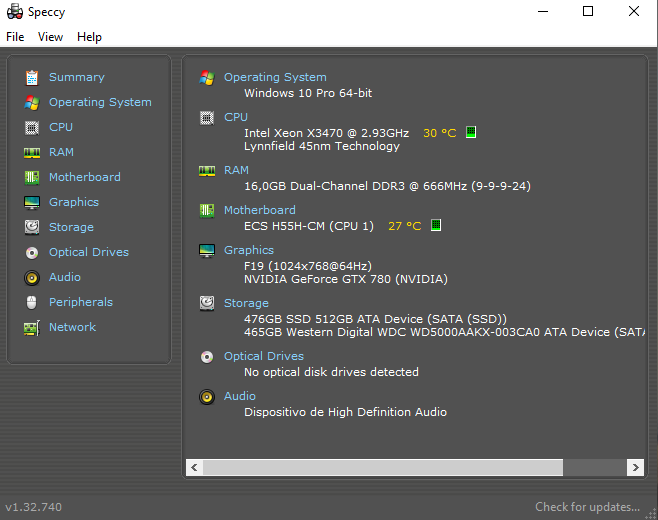This screenshot has height=520, width=658.
Task: Click the CPU chip icon in summary panel
Action: 207,118
